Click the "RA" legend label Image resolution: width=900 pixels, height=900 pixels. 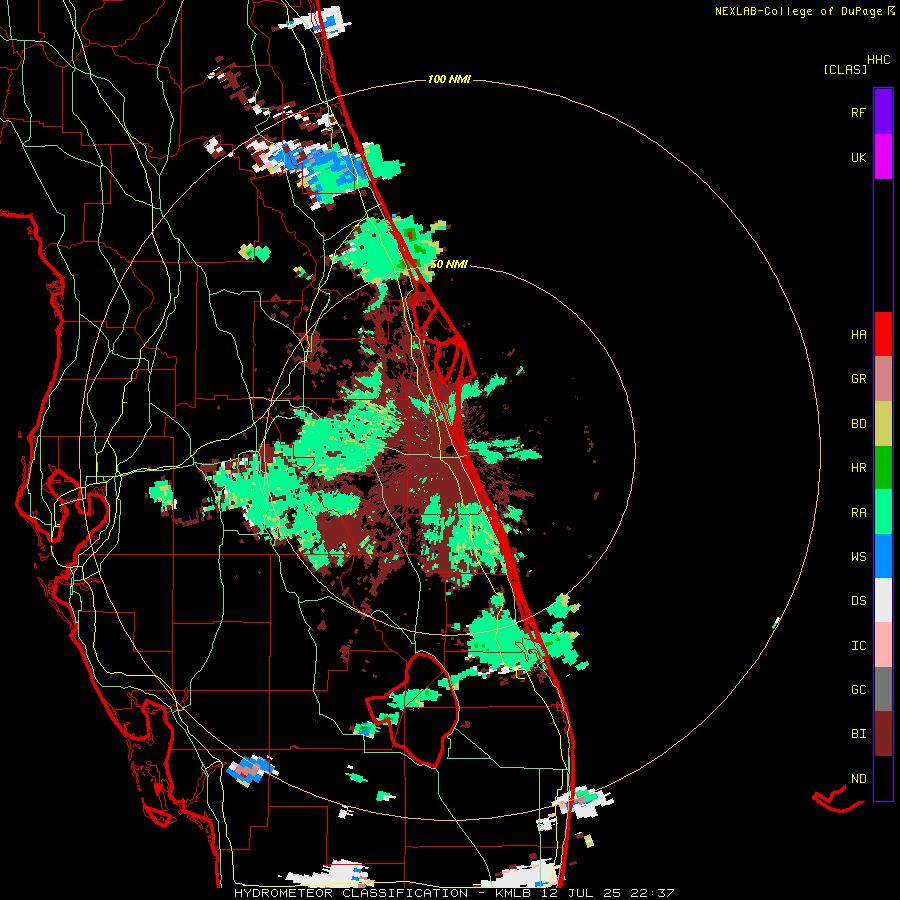click(x=858, y=513)
